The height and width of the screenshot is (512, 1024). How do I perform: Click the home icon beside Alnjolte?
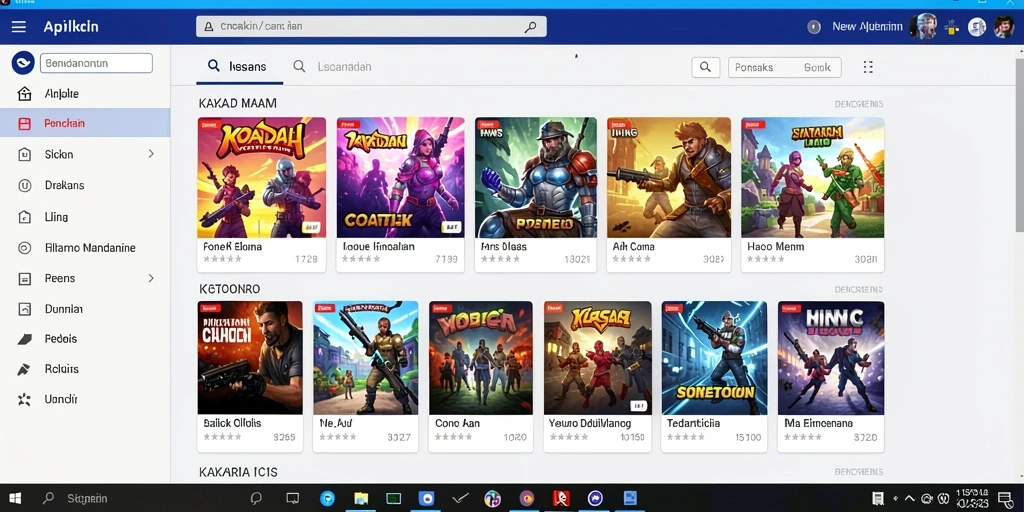[x=24, y=94]
